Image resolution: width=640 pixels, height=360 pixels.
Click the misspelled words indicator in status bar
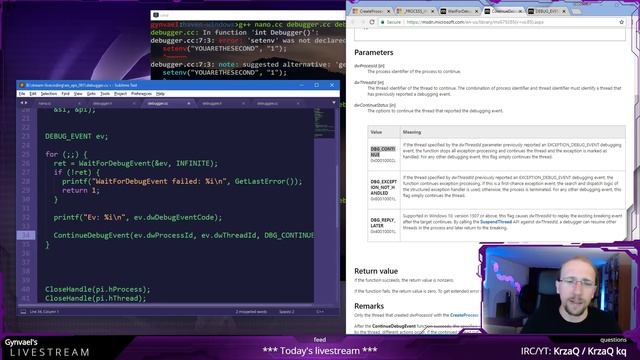click(251, 311)
